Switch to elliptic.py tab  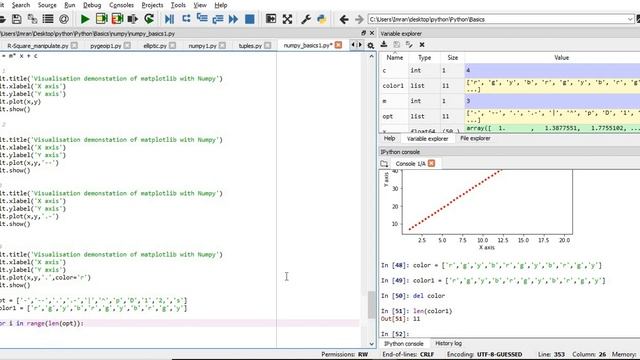(155, 45)
